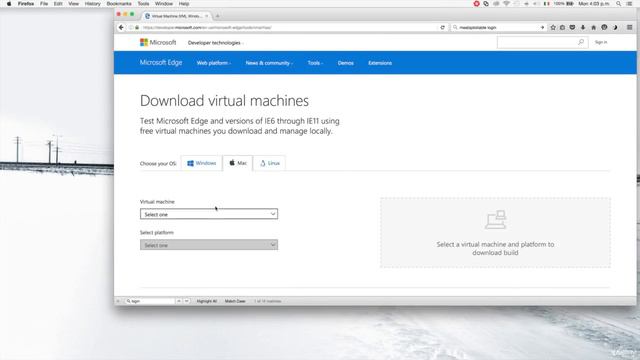Open the Help menu
640x360 pixels.
[184, 4]
